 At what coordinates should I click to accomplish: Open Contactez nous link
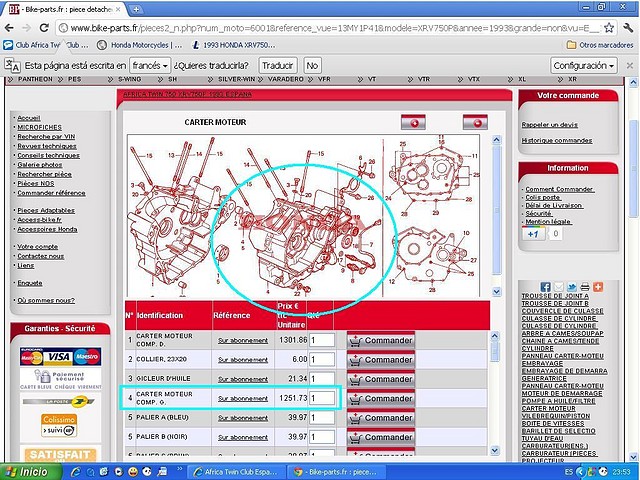point(40,256)
